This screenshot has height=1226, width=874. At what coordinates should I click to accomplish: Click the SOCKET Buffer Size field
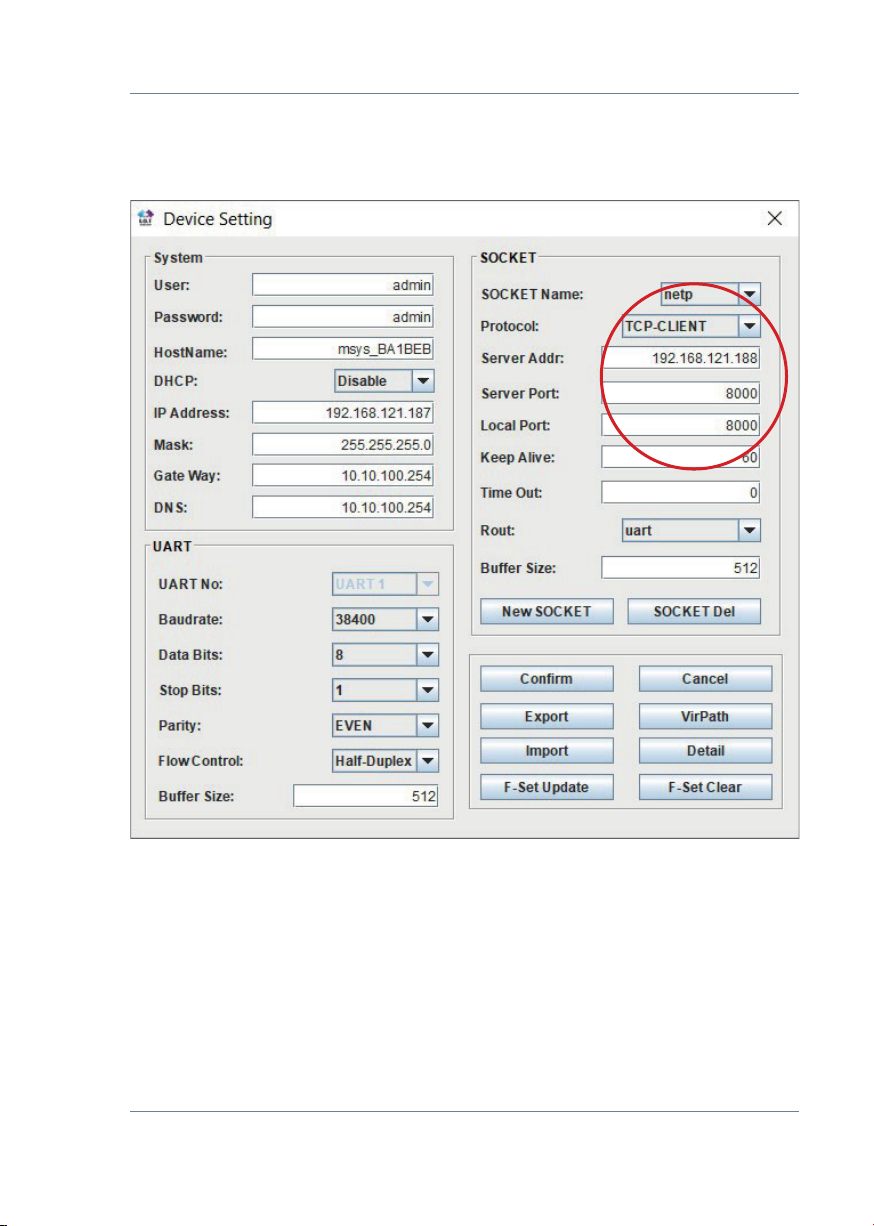(681, 568)
